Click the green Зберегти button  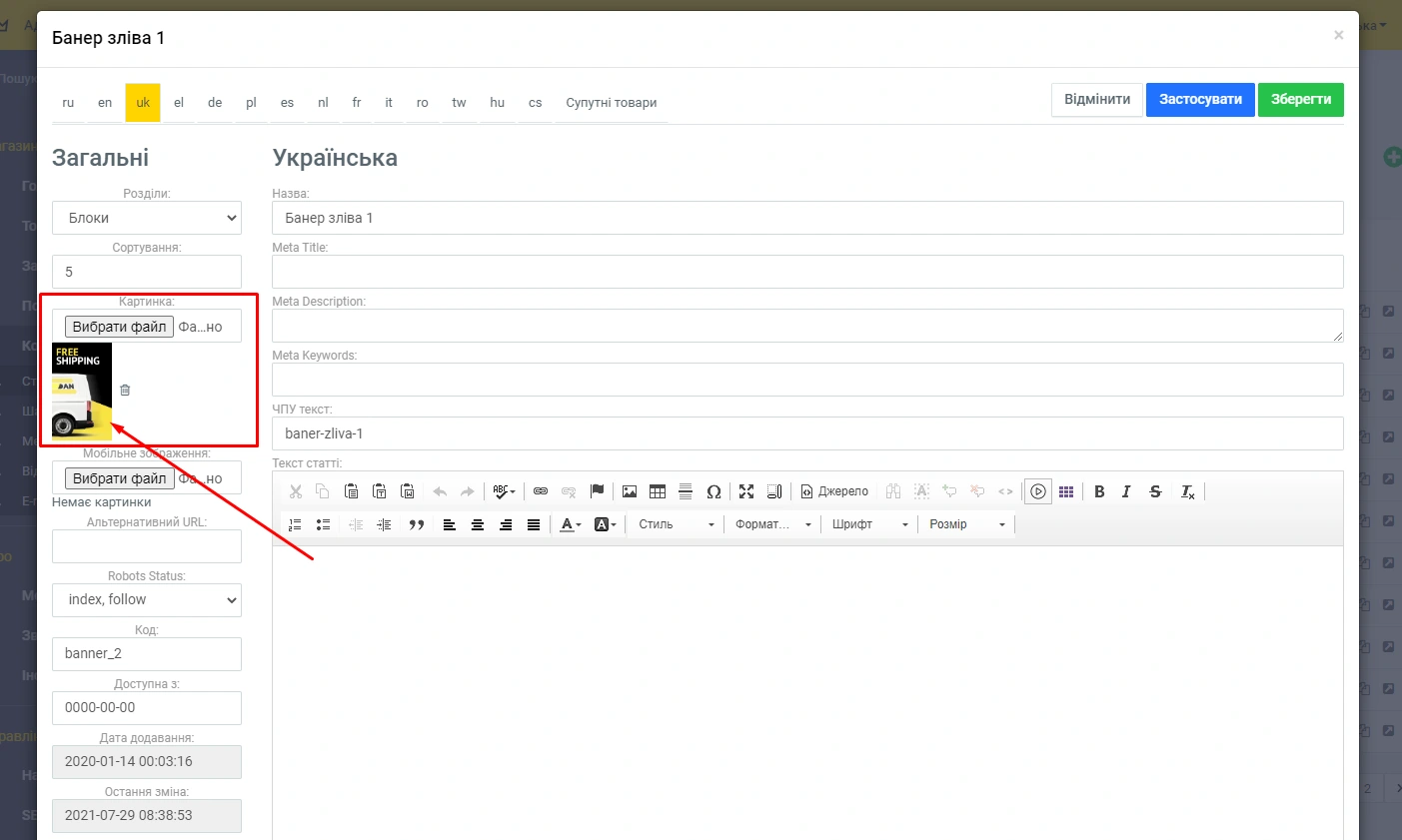(1300, 100)
